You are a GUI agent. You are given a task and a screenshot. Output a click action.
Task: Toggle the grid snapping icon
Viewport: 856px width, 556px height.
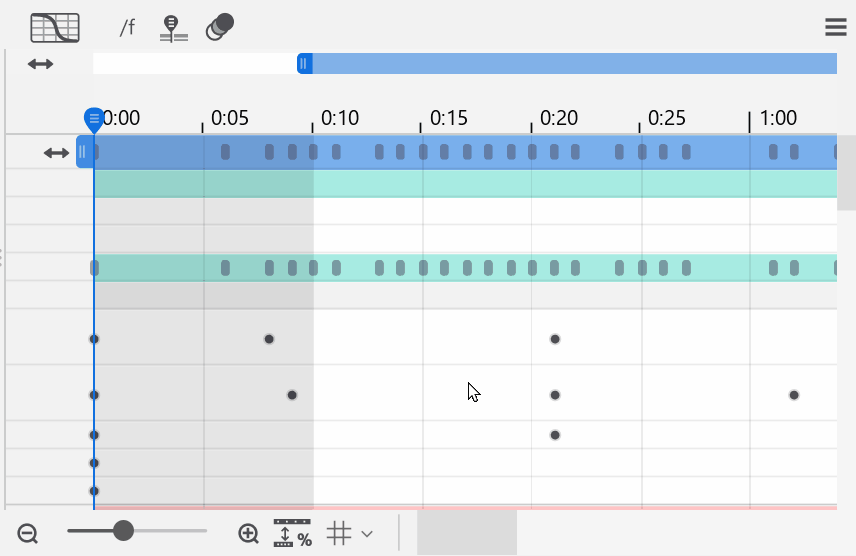tap(340, 533)
